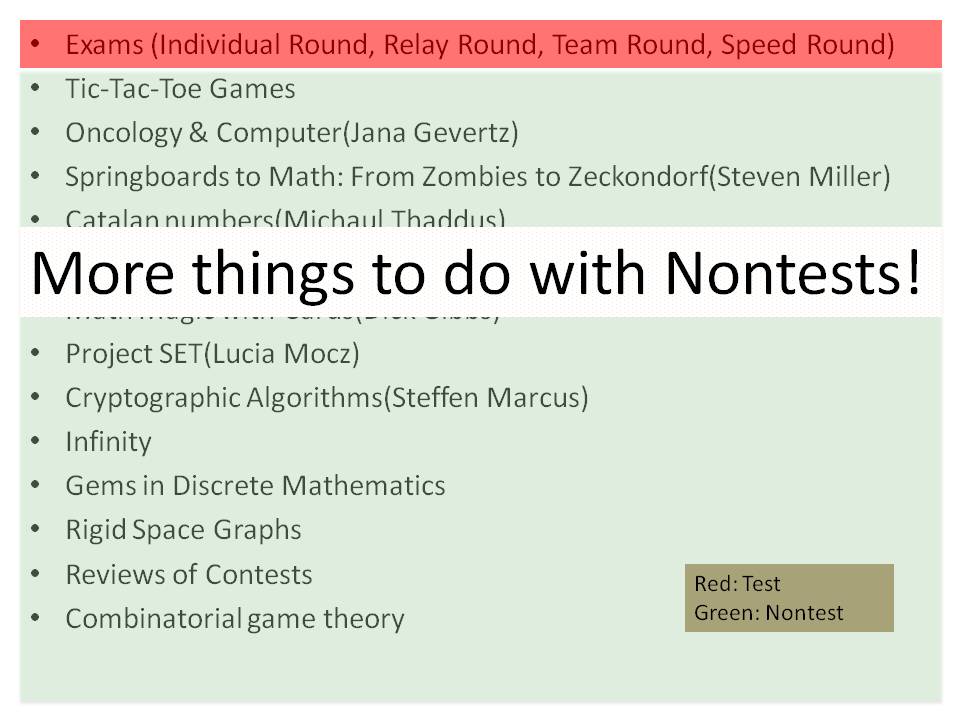The height and width of the screenshot is (720, 960).
Task: Click the "Red: Test" legend label
Action: (737, 584)
